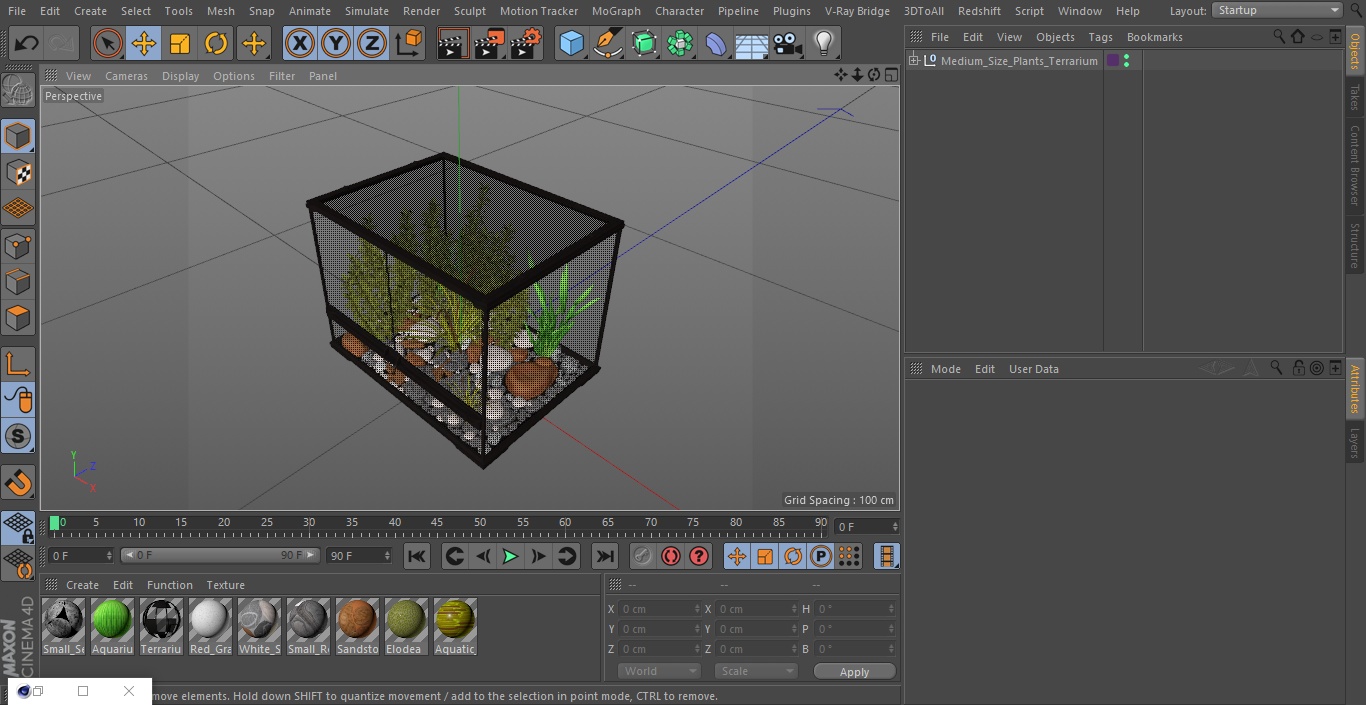Play the animation forward
The width and height of the screenshot is (1366, 705).
click(x=510, y=556)
